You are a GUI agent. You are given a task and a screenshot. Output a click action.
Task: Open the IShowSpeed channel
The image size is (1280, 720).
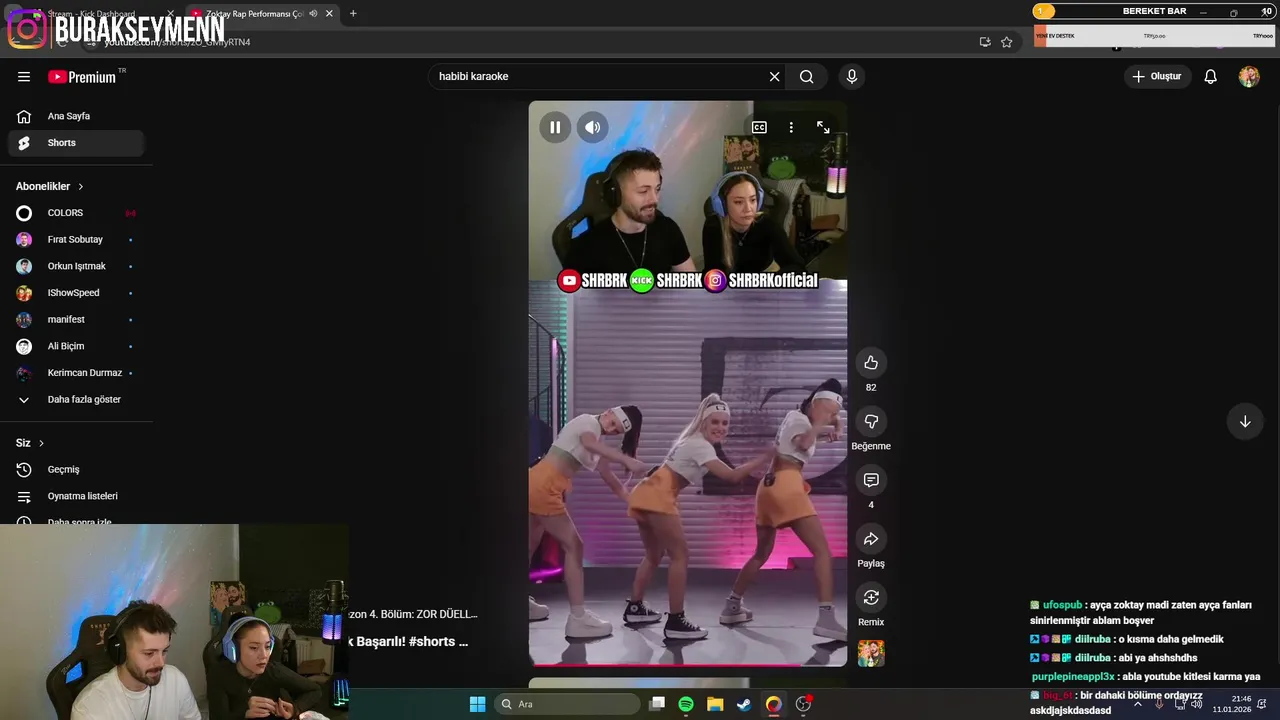coord(76,293)
